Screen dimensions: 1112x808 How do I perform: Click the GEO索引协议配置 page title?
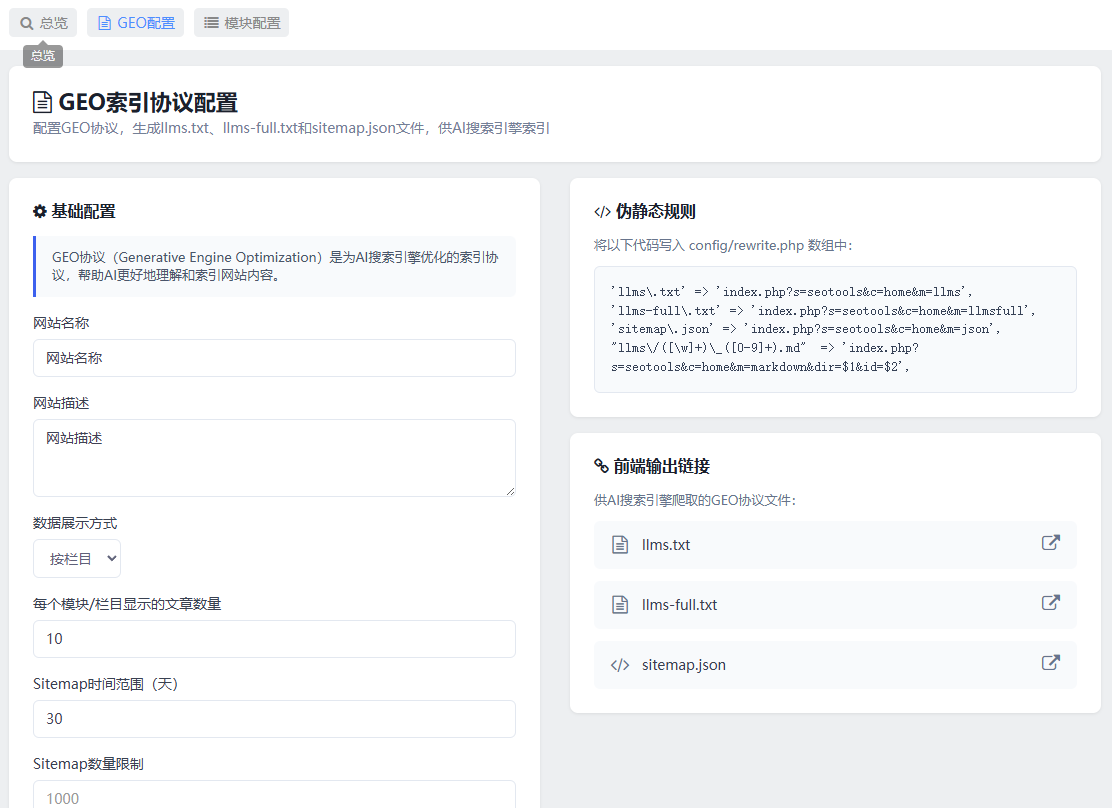(x=148, y=102)
